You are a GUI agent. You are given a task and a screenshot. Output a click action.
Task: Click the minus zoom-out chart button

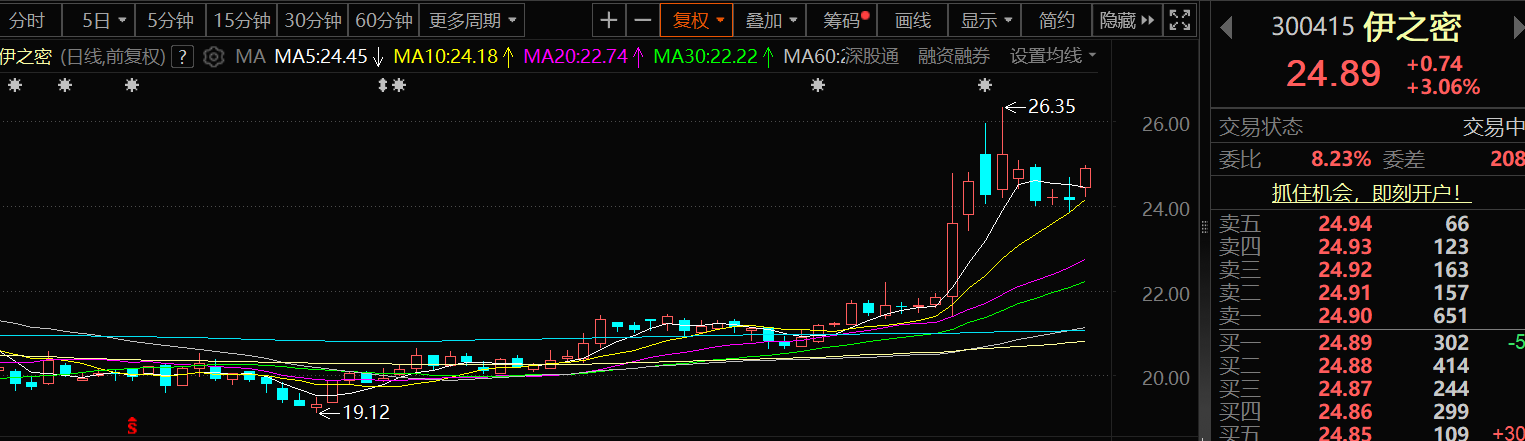click(643, 20)
